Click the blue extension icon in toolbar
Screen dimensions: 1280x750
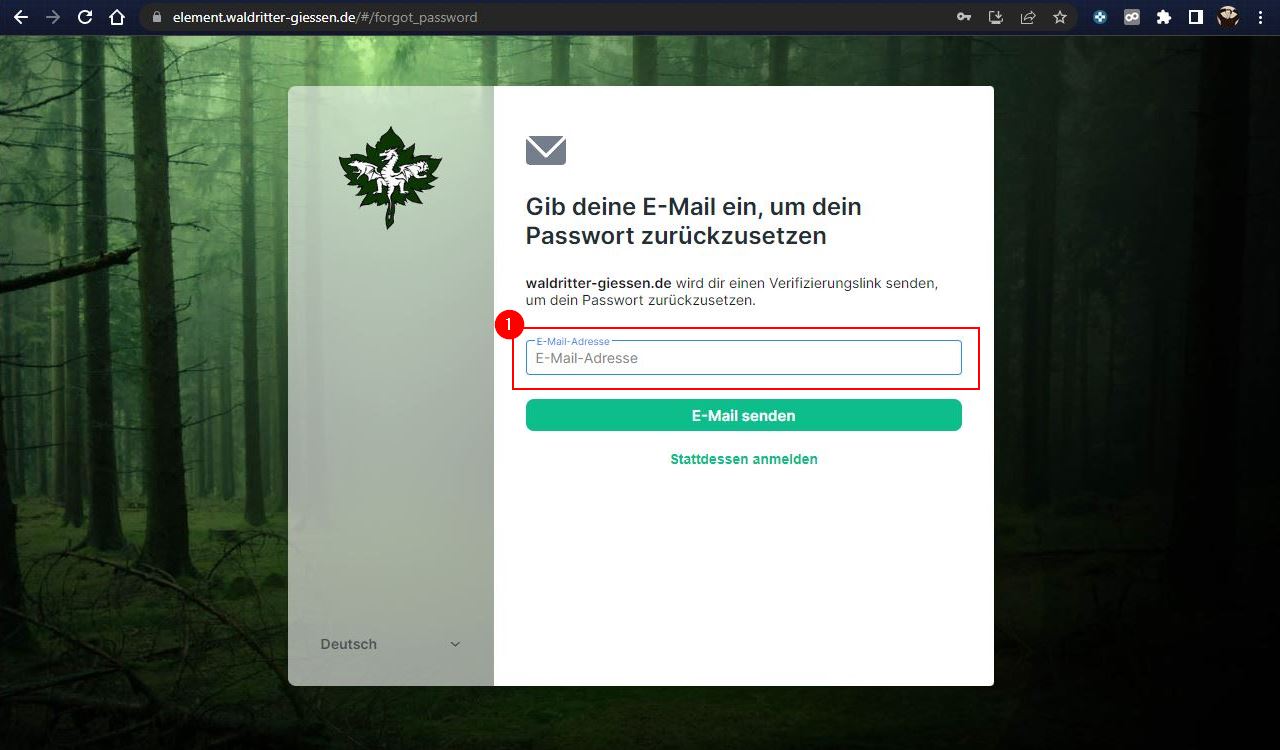coord(1100,17)
